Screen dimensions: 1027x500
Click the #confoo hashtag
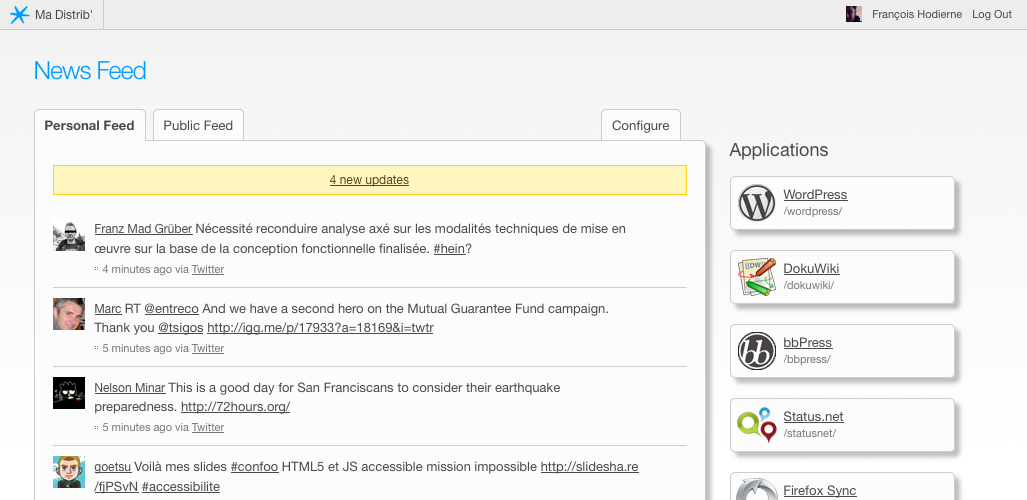click(x=254, y=467)
